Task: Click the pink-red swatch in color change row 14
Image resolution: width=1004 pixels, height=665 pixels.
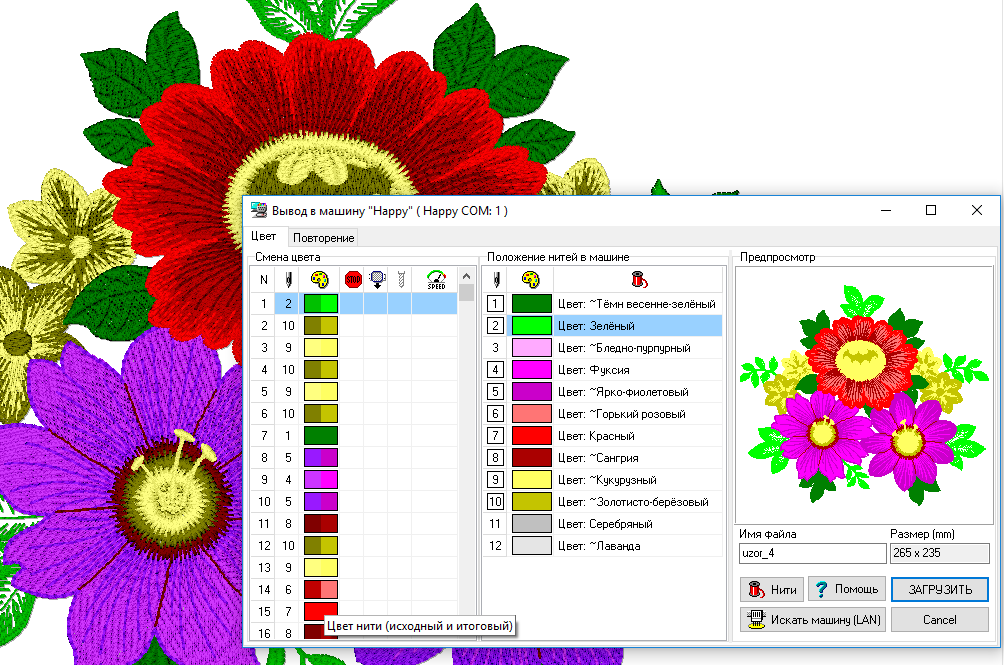Action: (321, 589)
